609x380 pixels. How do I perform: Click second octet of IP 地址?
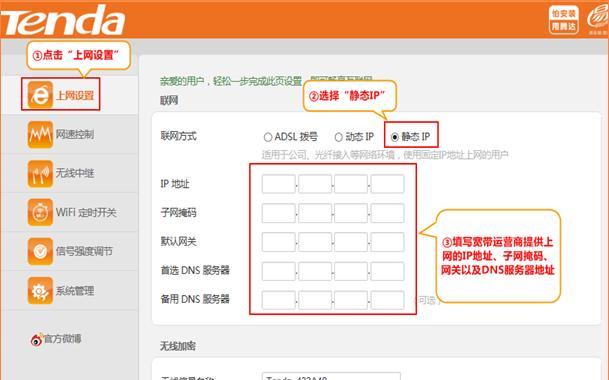point(315,184)
